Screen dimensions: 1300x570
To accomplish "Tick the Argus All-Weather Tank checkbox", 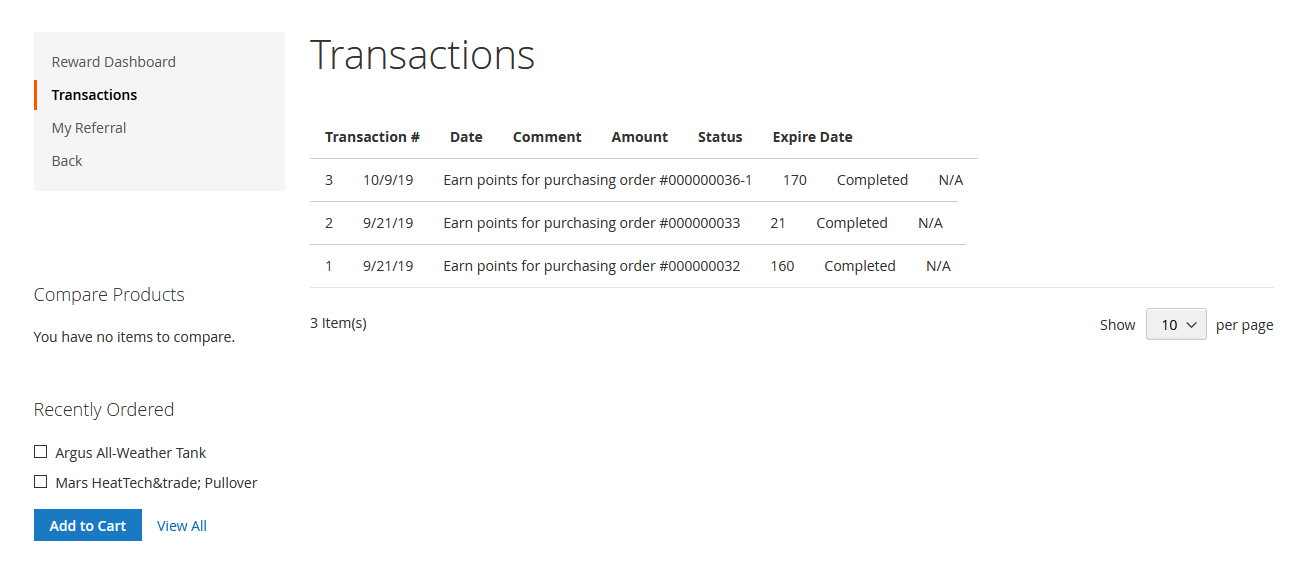I will (41, 452).
